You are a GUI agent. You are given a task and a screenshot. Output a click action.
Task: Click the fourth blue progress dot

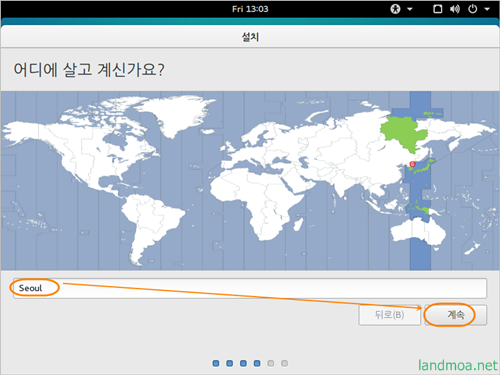[257, 363]
